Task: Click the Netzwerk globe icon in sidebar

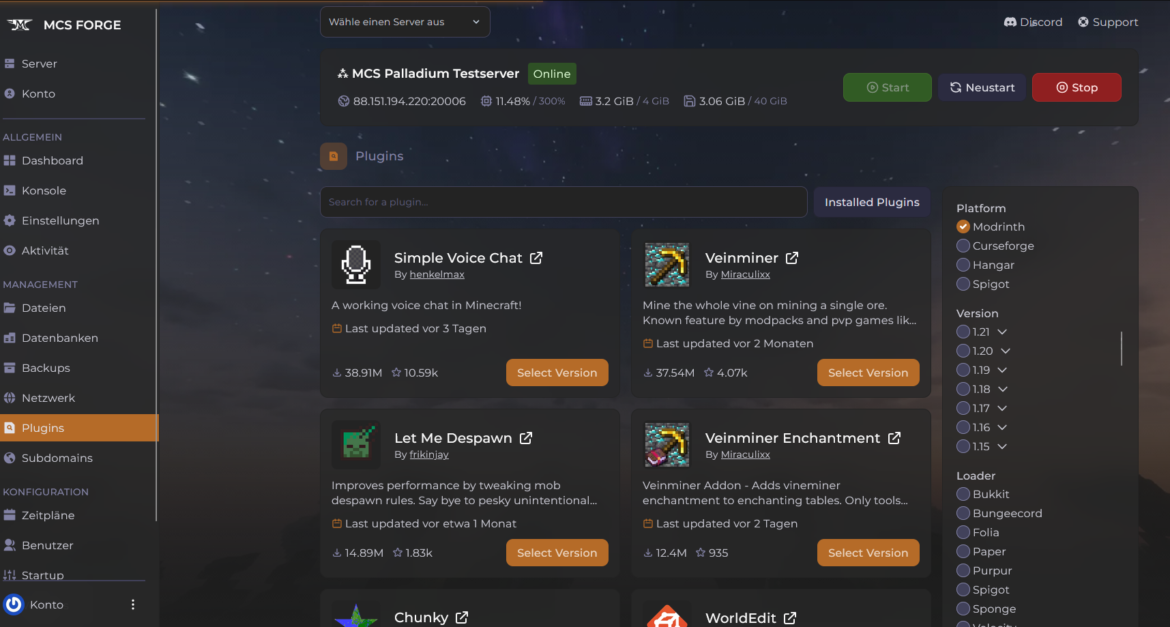Action: 10,398
